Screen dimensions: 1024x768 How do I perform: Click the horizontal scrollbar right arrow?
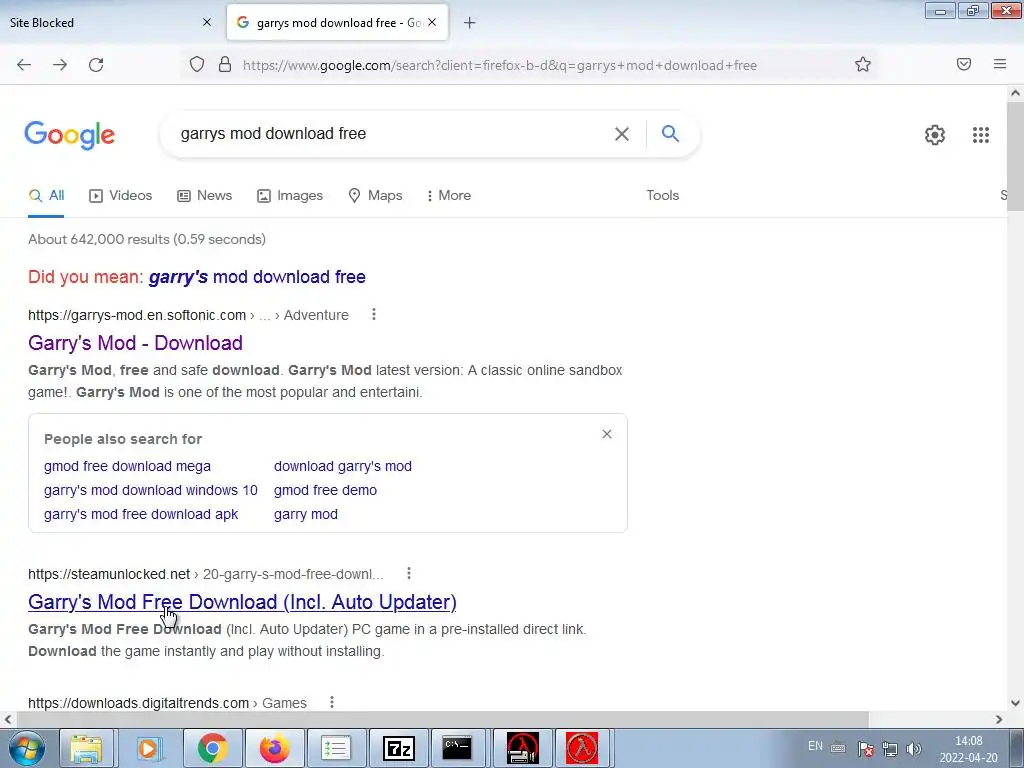click(x=999, y=719)
